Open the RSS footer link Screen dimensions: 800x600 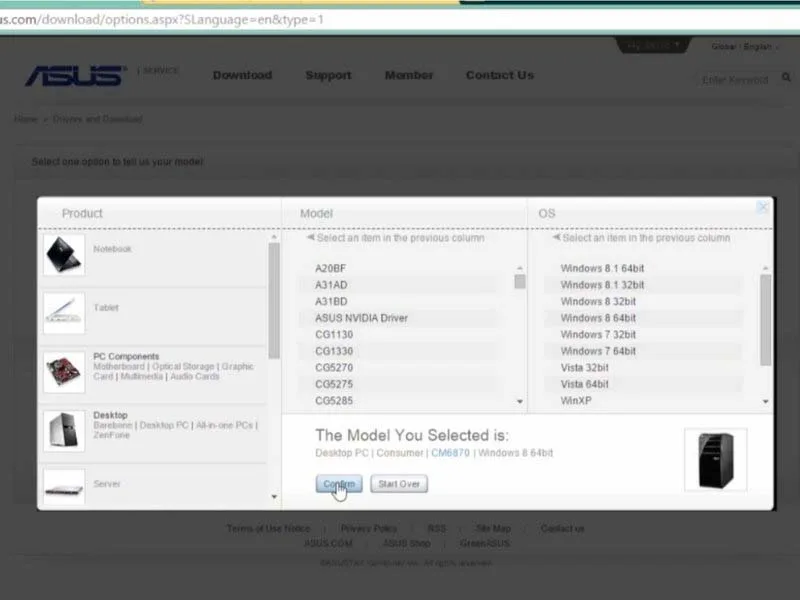pos(437,528)
